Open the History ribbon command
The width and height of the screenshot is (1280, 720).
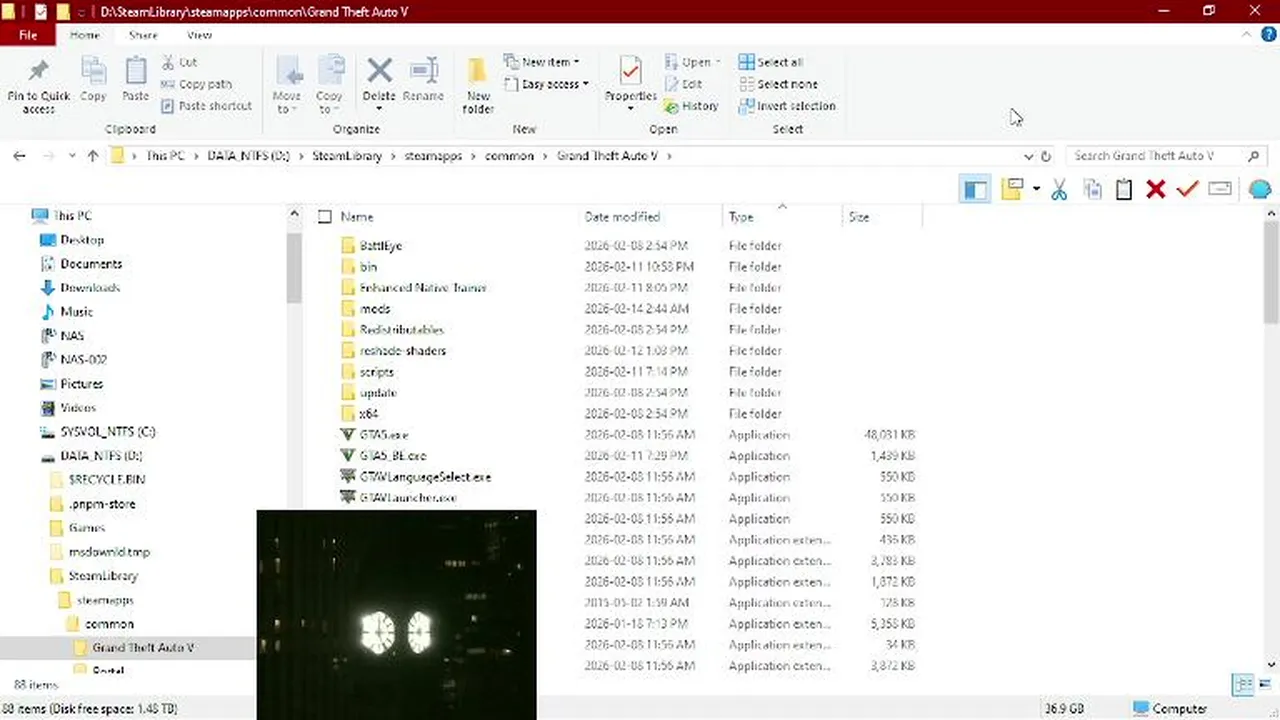690,106
